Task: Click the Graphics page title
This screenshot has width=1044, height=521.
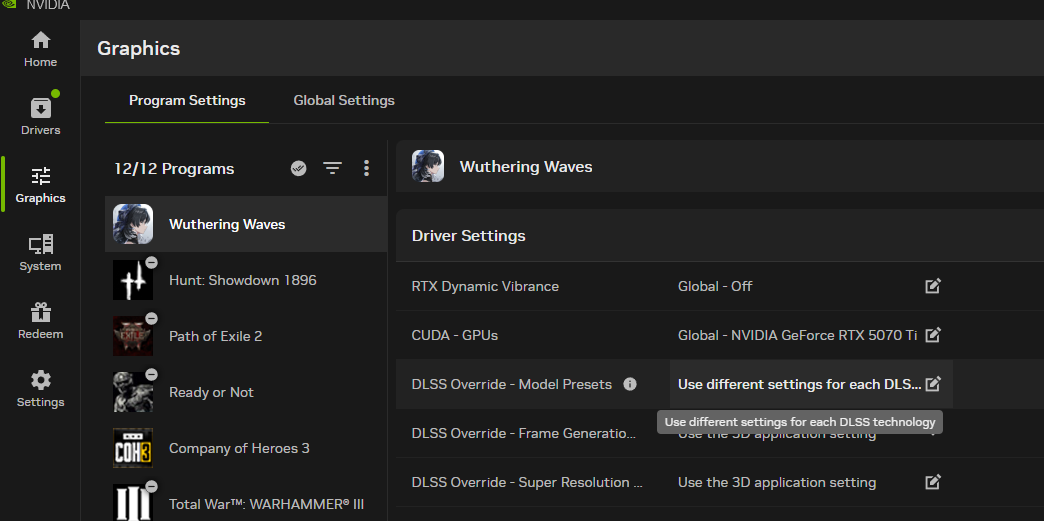Action: (x=138, y=48)
